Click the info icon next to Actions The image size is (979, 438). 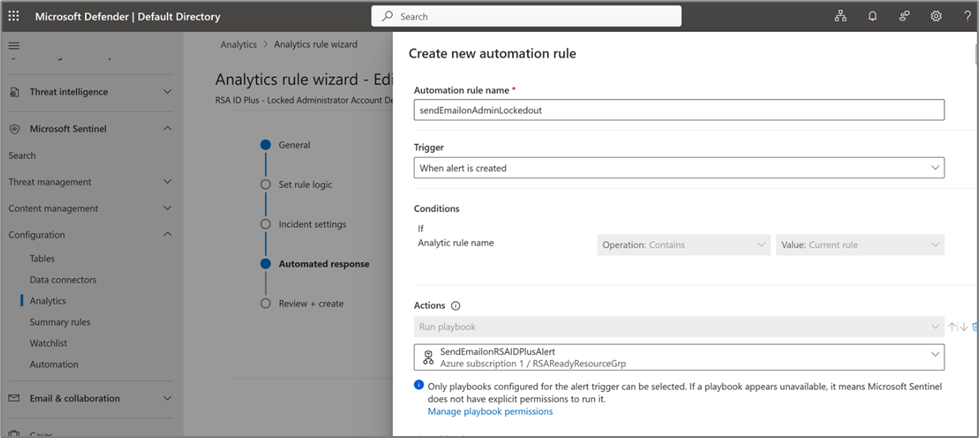456,306
